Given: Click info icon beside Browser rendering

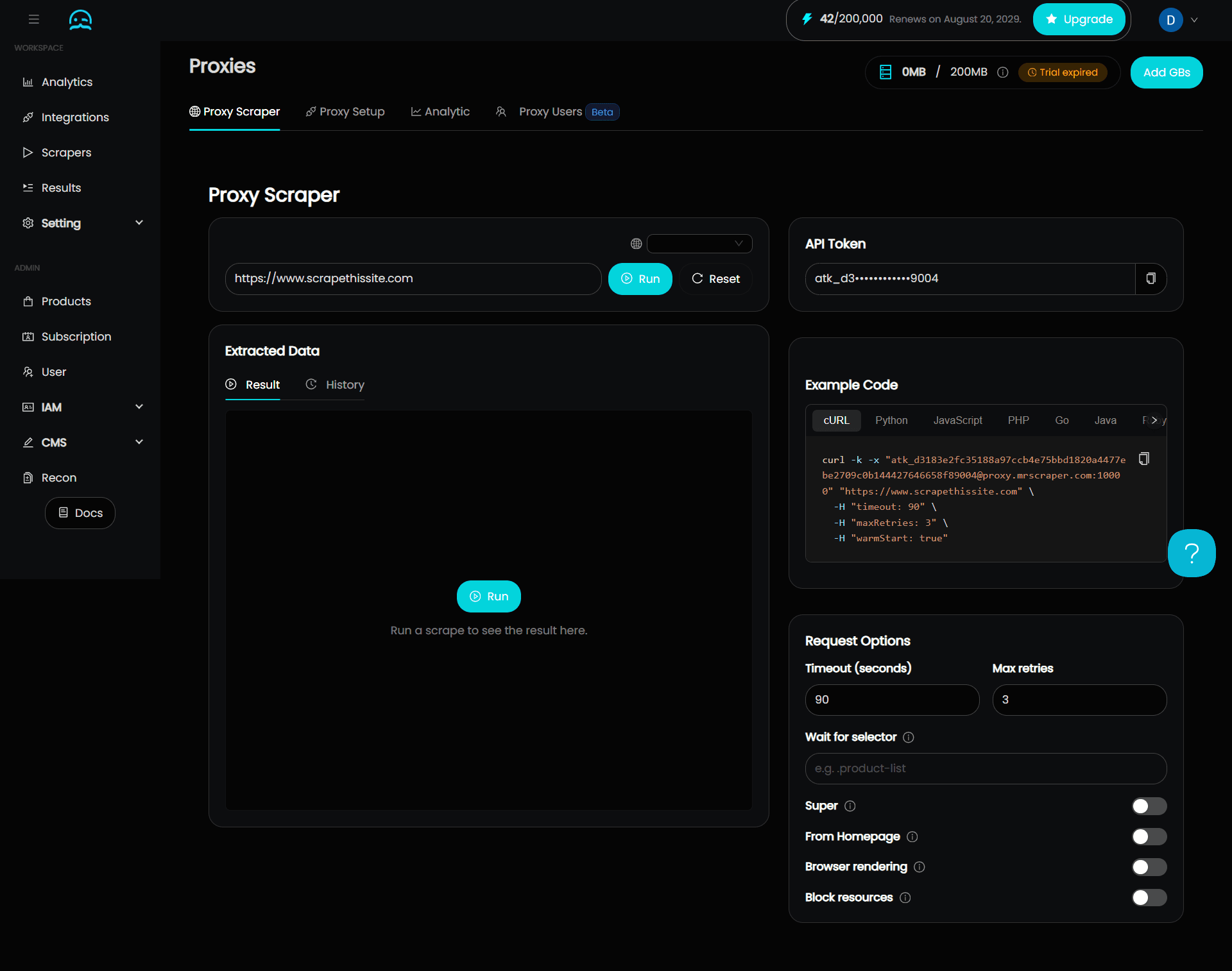Looking at the screenshot, I should click(919, 867).
